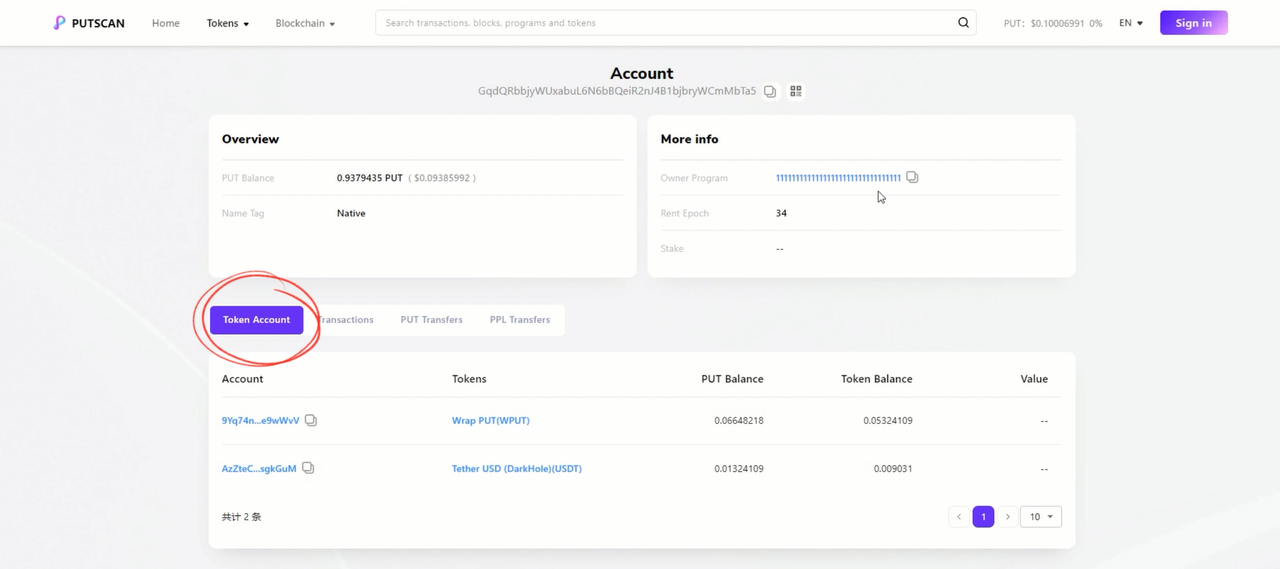This screenshot has height=569, width=1280.
Task: Change the 10 rows-per-page dropdown
Action: coord(1040,517)
